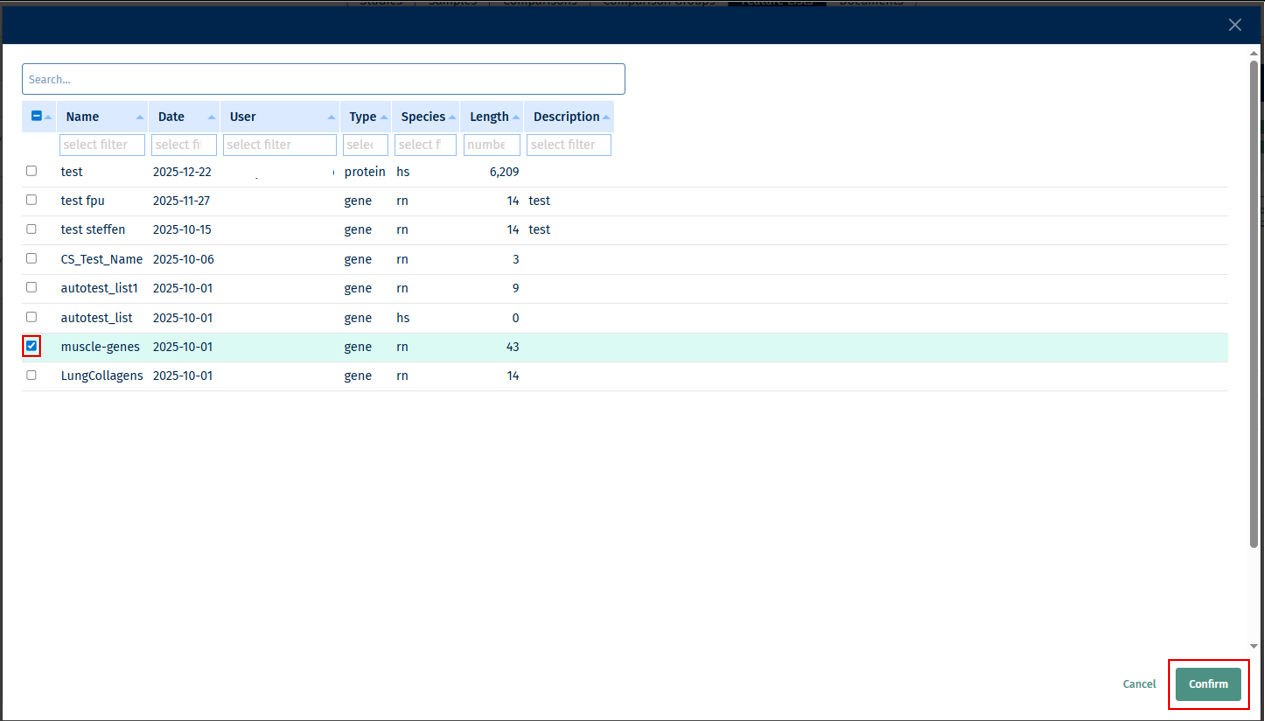Viewport: 1265px width, 721px height.
Task: Open the Species filter selector
Action: pyautogui.click(x=425, y=144)
